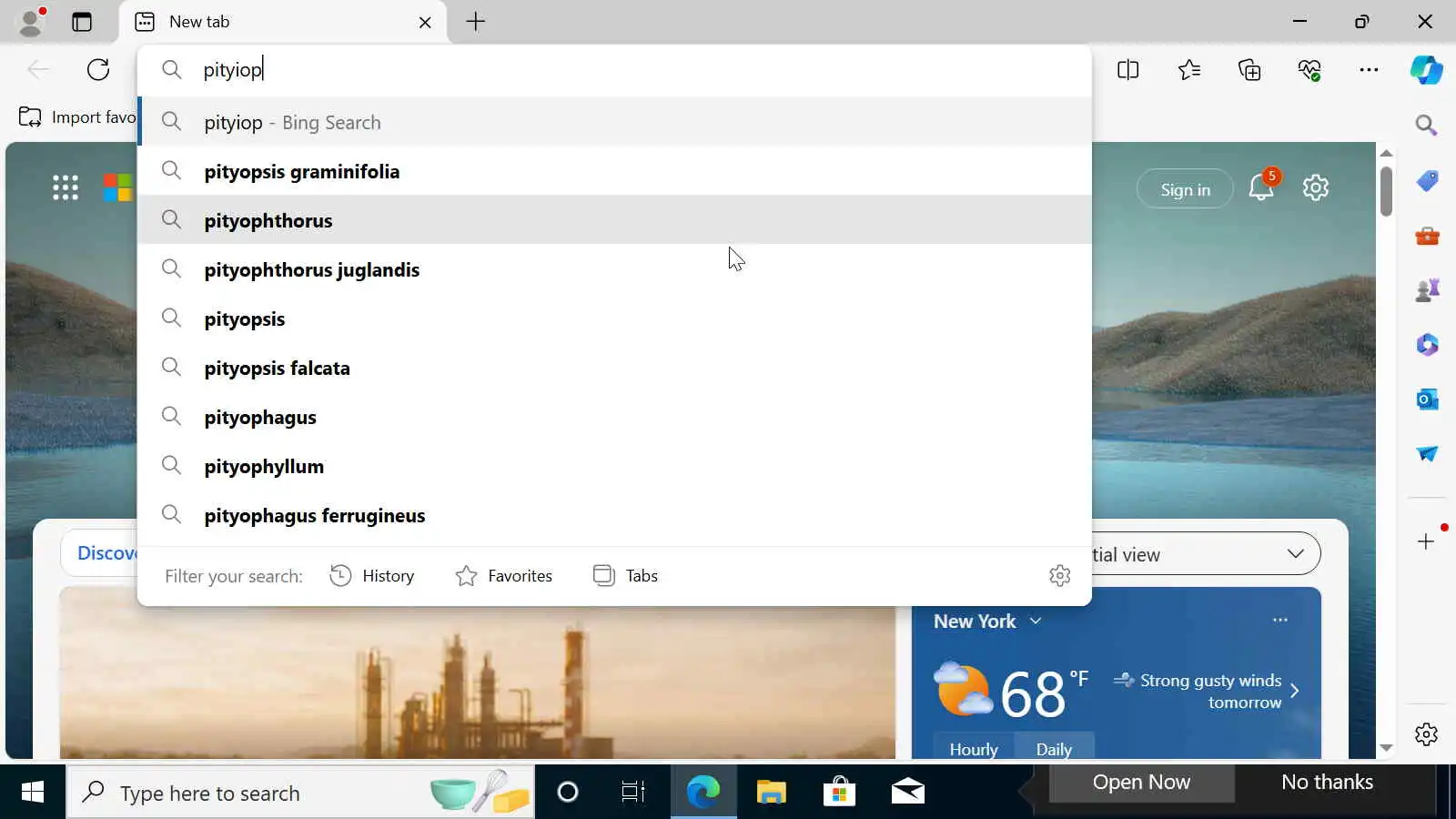Viewport: 1456px width, 819px height.
Task: Choose suggestion 'pityophagus'
Action: [x=614, y=417]
